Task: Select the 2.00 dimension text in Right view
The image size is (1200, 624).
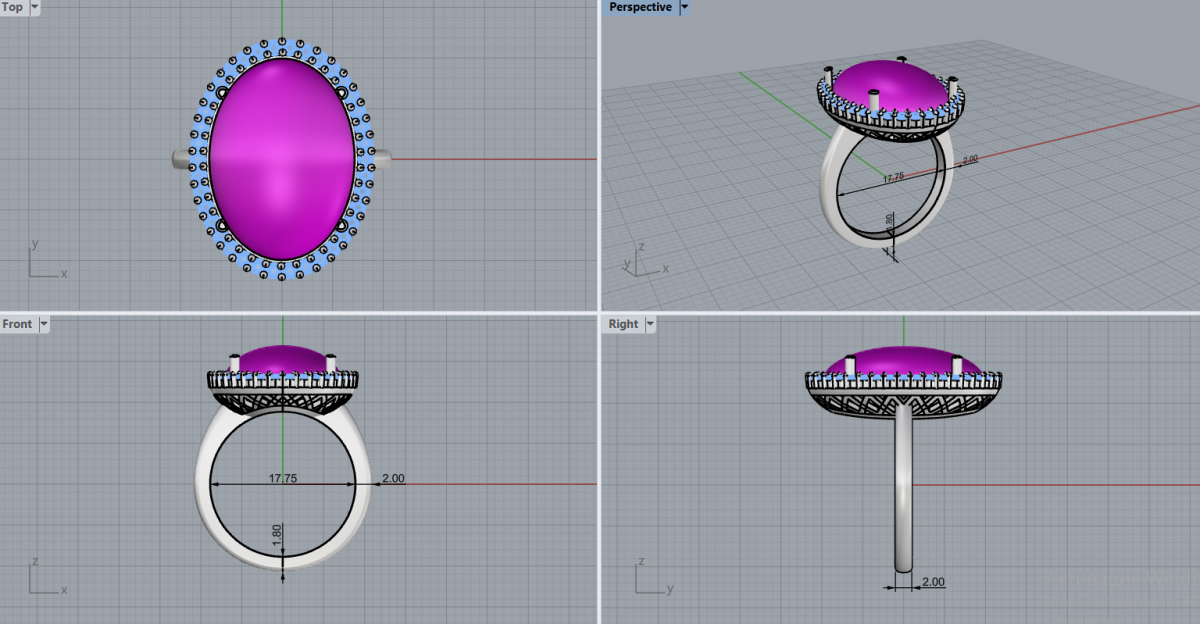Action: [x=932, y=582]
